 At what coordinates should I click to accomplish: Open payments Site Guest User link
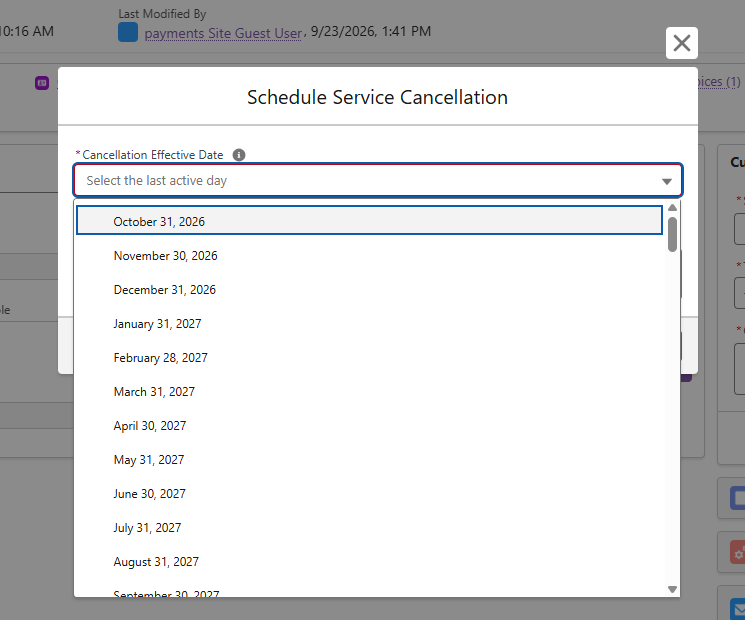click(223, 33)
